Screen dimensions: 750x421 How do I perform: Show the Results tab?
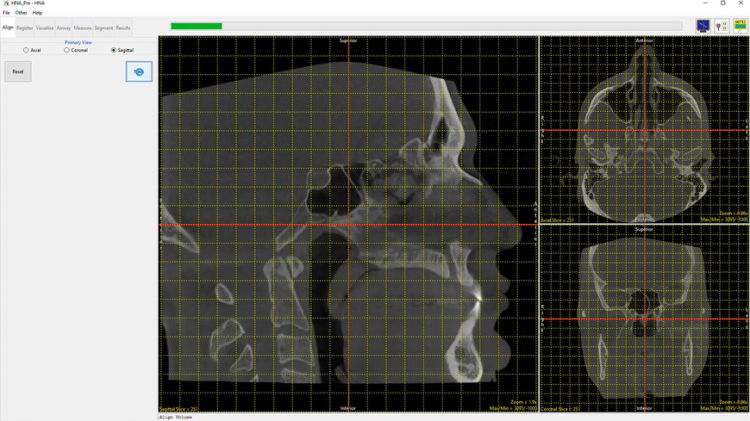(x=123, y=28)
